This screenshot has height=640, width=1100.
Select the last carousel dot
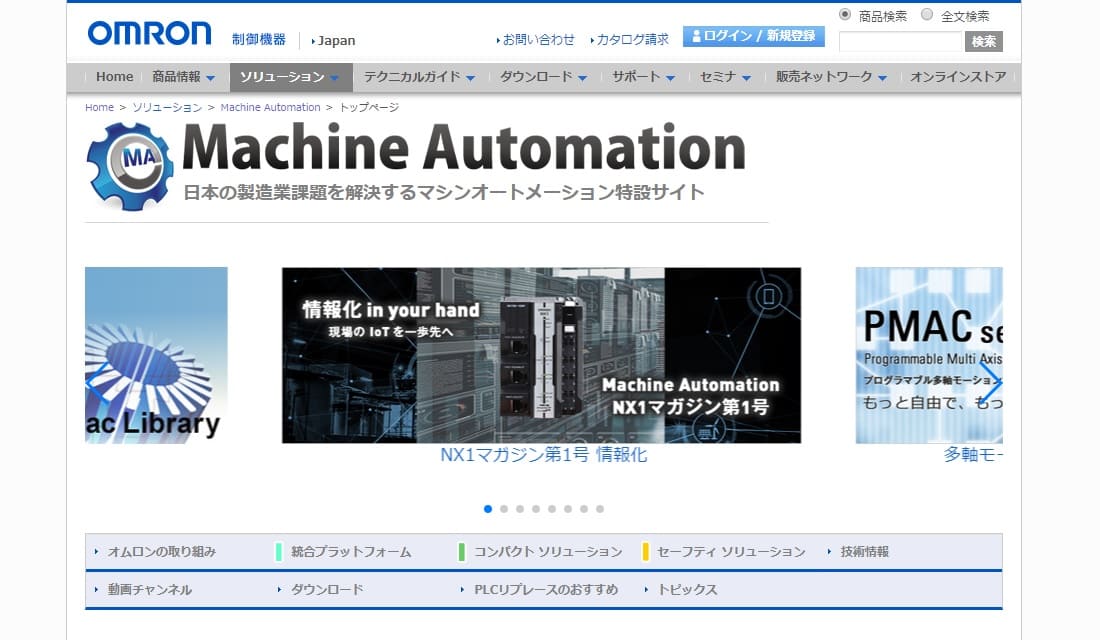600,509
